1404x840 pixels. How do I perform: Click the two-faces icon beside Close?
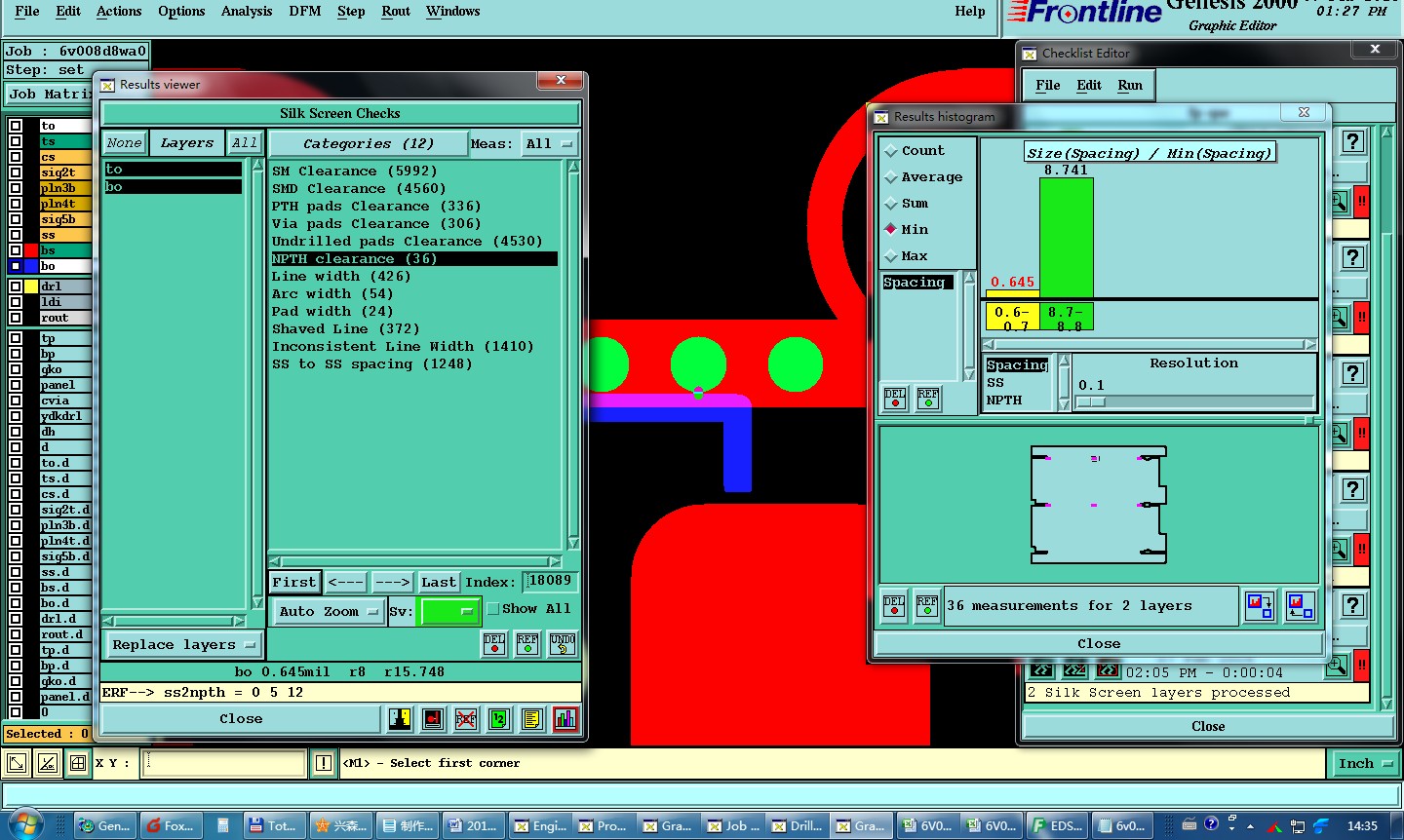400,719
